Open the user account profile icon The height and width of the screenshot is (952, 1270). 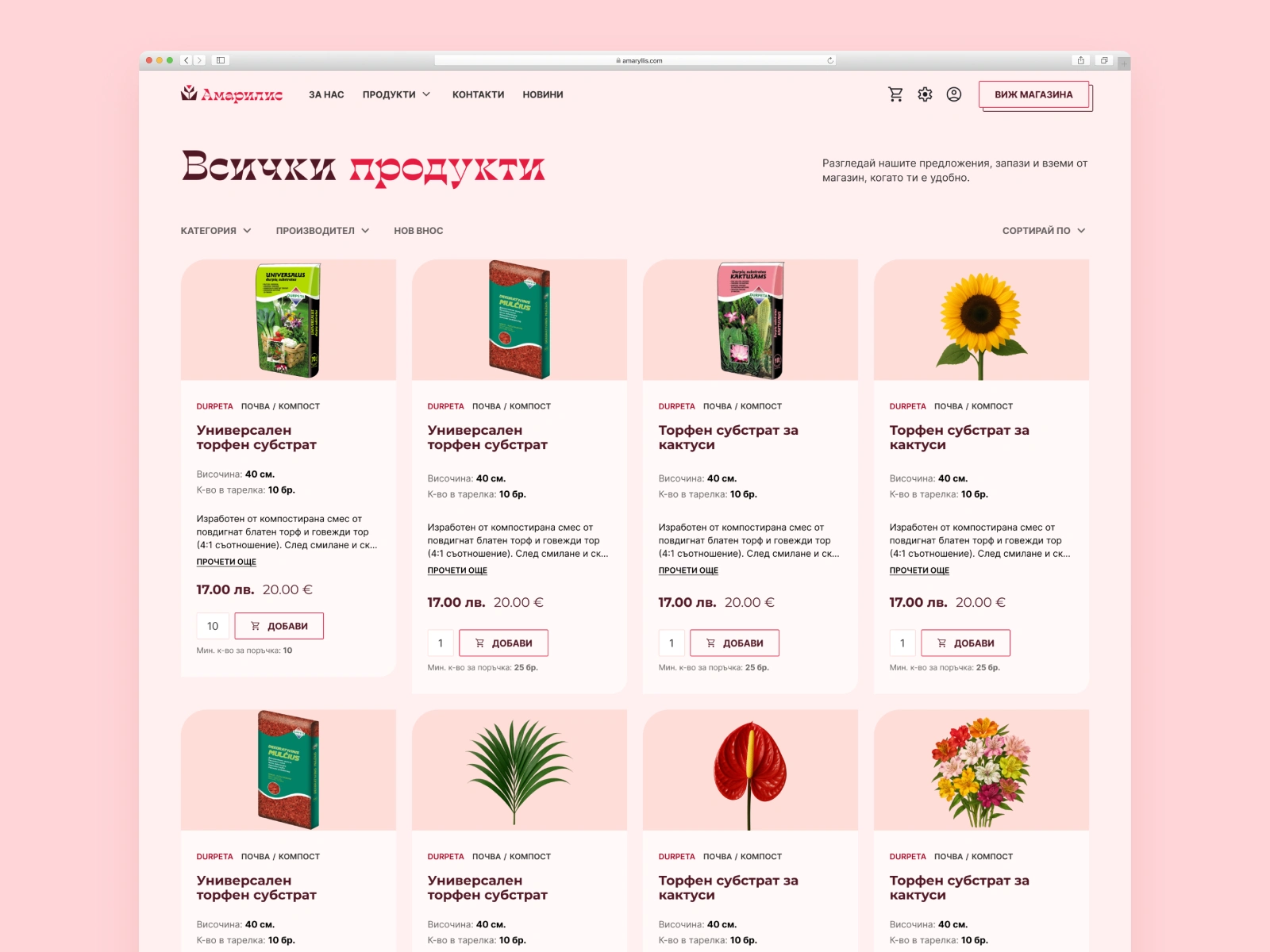954,94
